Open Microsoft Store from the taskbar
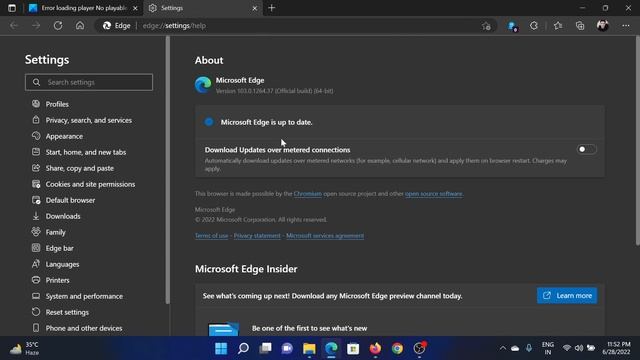This screenshot has width=640, height=360. coord(353,349)
